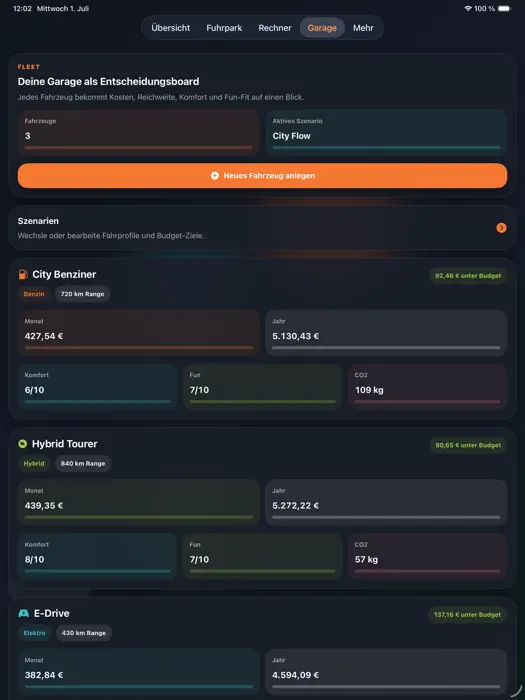This screenshot has height=700, width=525.
Task: Open the Fahrzeuge count tile
Action: [139, 133]
